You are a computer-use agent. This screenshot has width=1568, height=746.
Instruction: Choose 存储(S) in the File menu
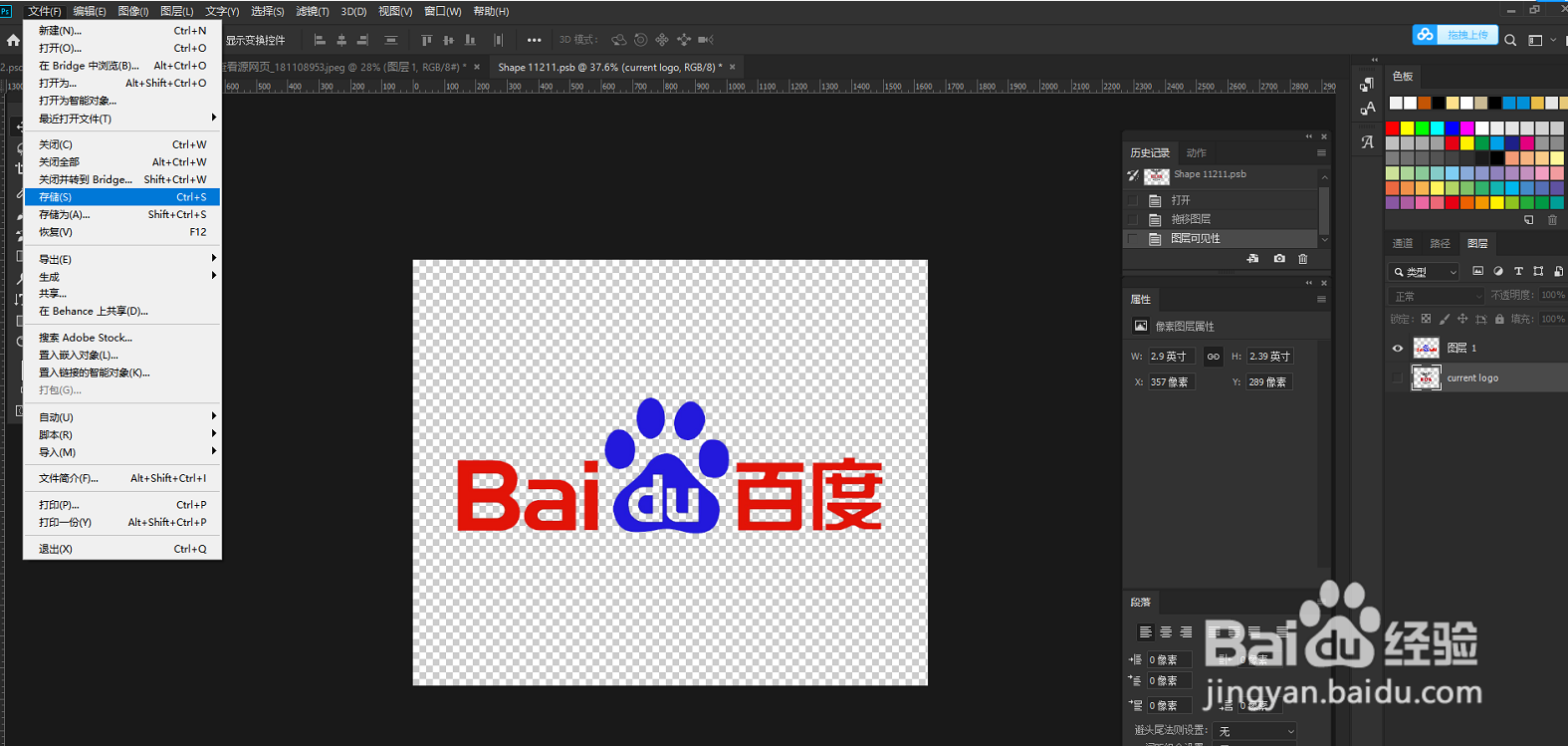pyautogui.click(x=121, y=197)
